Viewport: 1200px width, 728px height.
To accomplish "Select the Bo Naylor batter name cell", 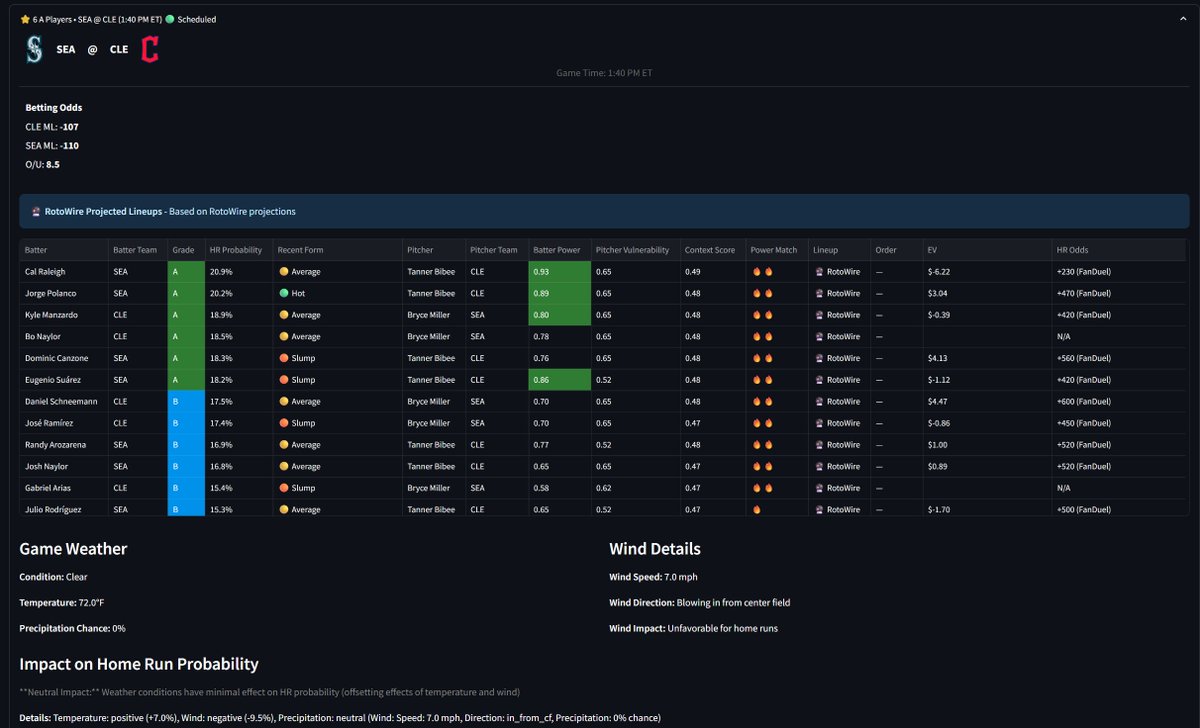I will click(64, 337).
